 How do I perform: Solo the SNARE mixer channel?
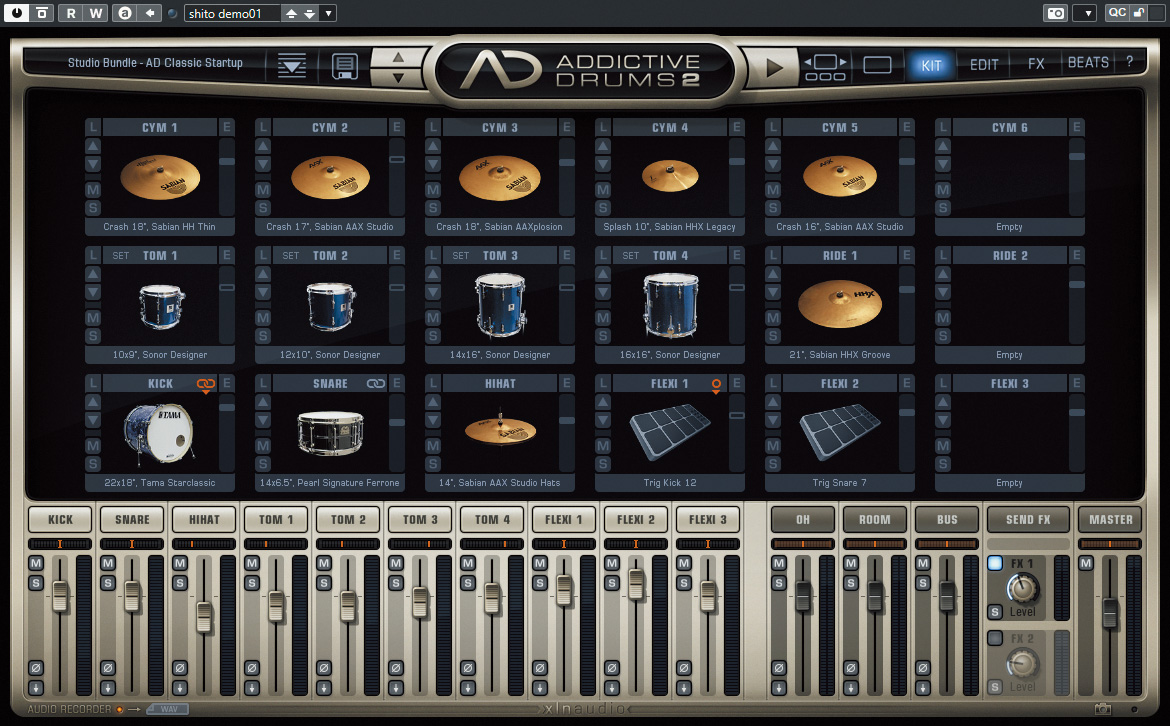107,583
